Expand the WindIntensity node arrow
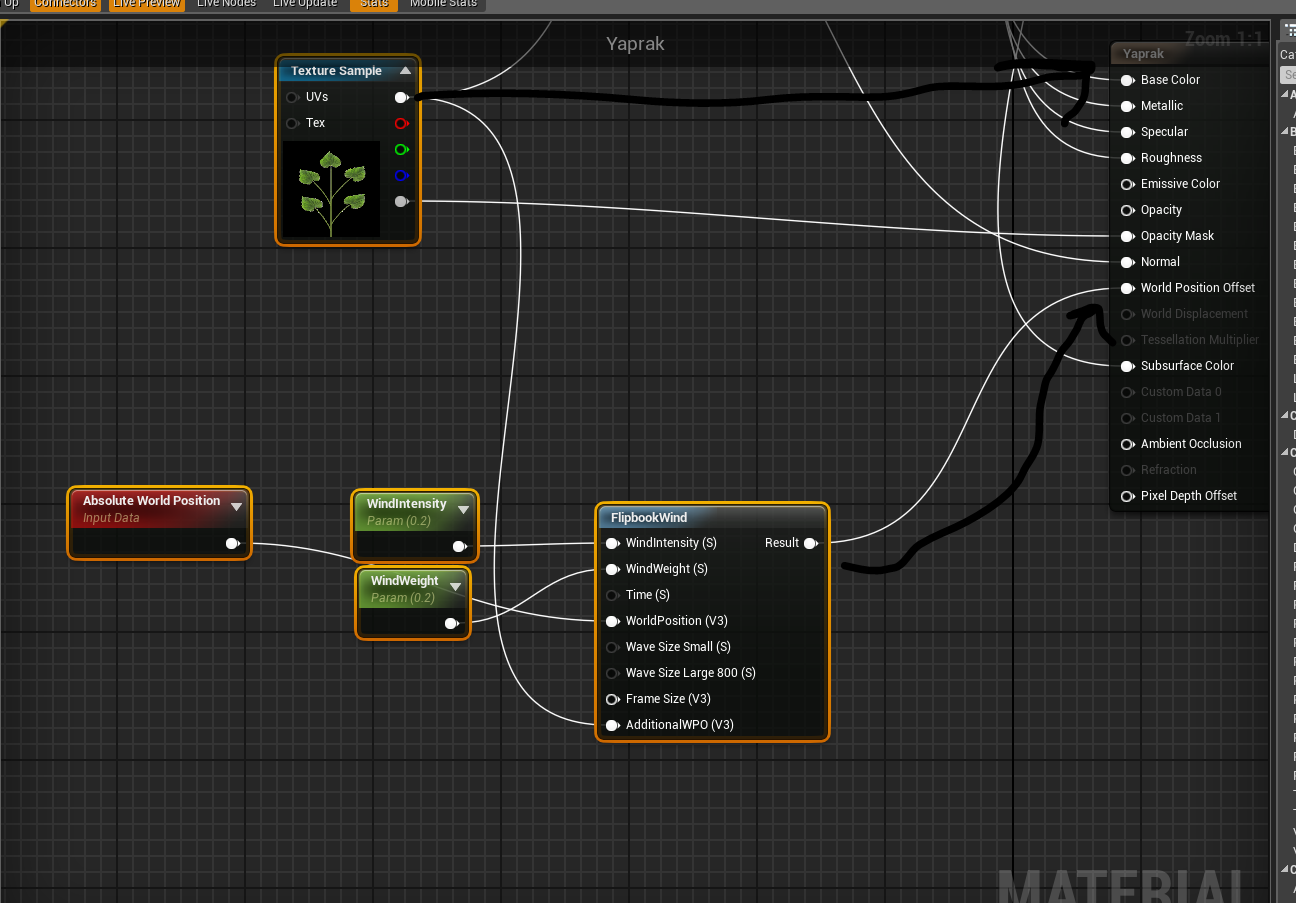 pyautogui.click(x=463, y=509)
